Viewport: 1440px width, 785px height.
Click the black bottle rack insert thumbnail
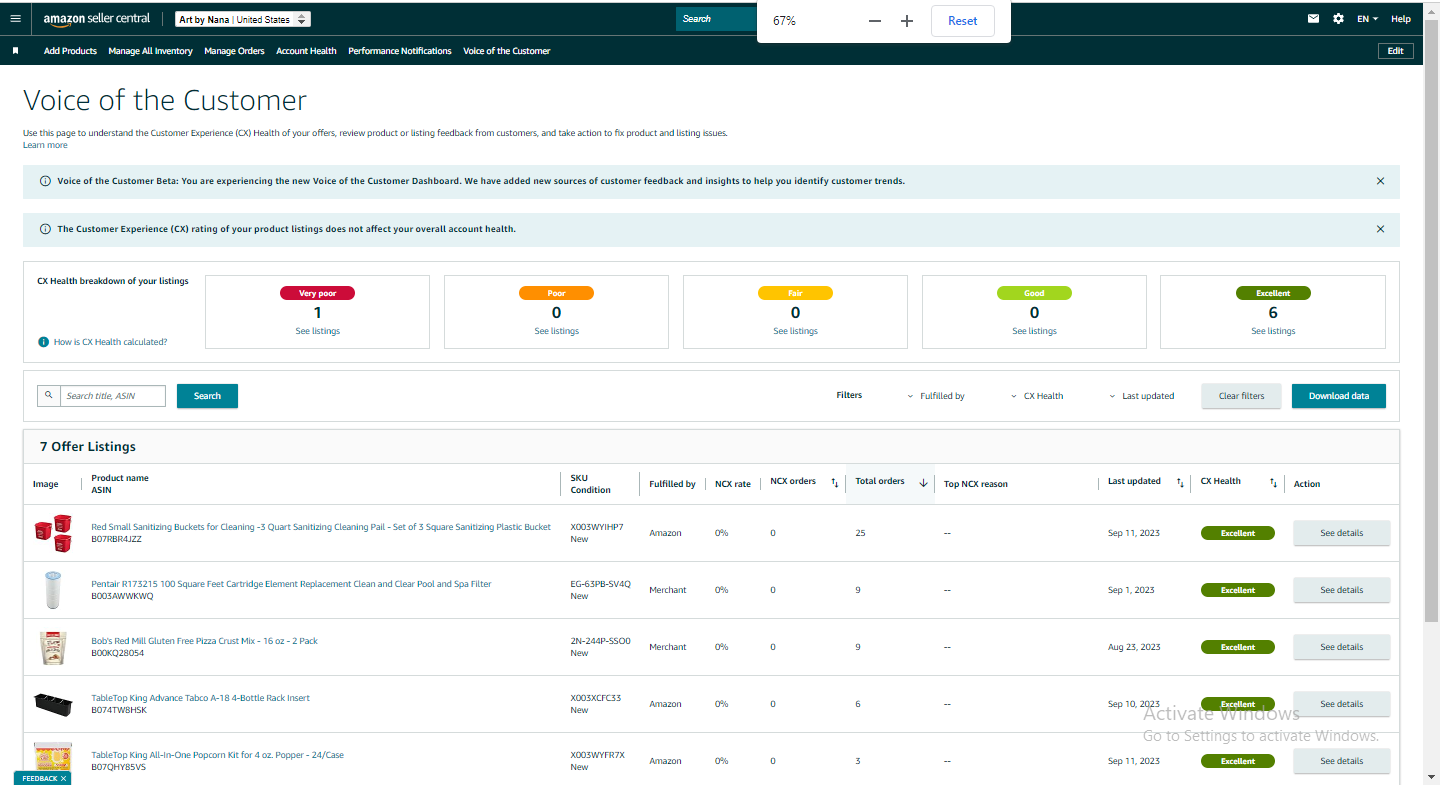[x=53, y=704]
